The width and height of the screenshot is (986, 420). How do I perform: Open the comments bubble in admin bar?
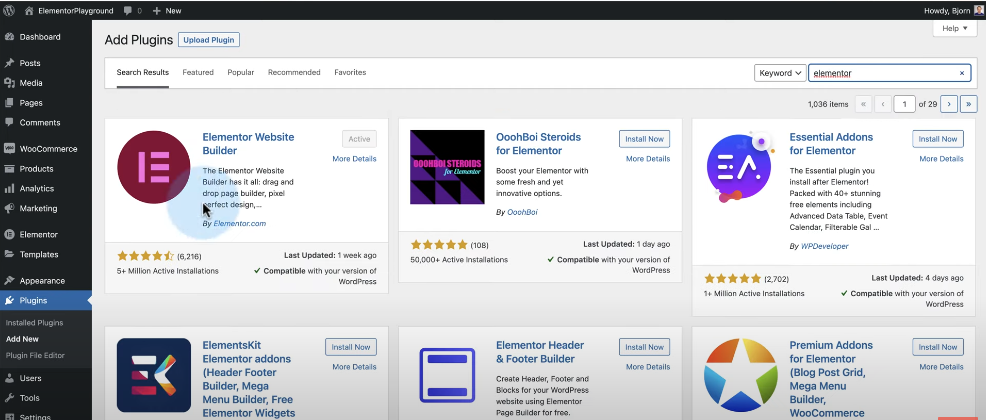click(128, 11)
